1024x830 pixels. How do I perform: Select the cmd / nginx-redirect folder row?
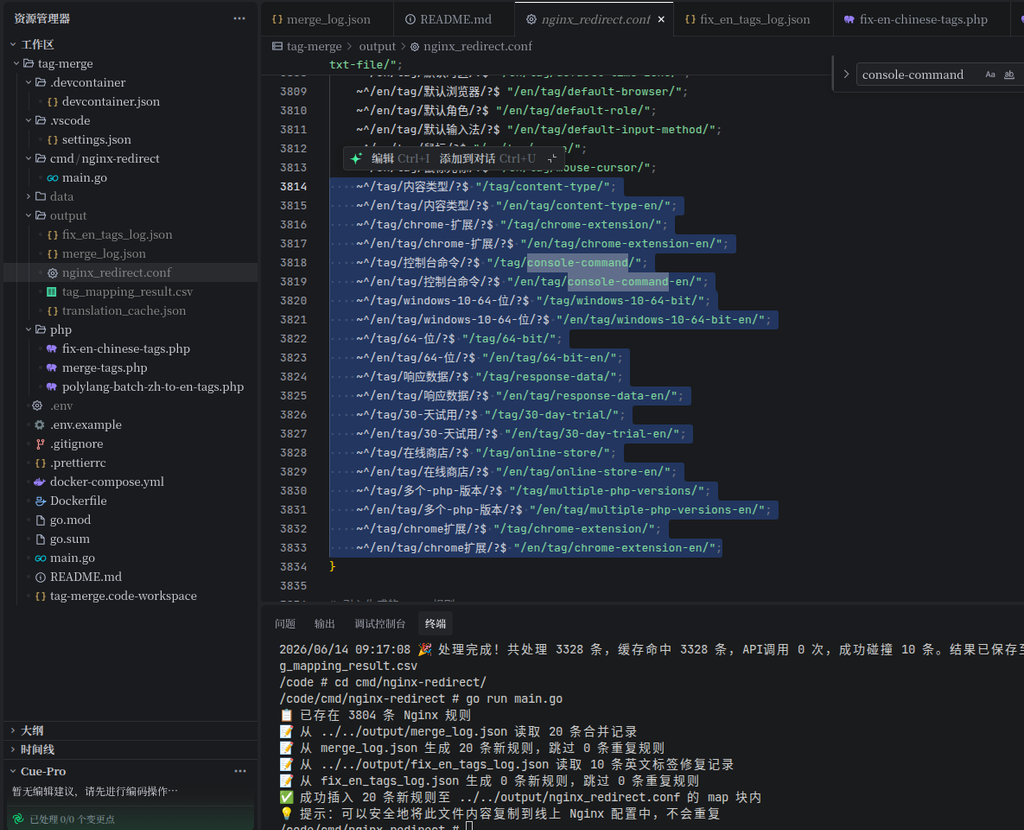coord(131,159)
